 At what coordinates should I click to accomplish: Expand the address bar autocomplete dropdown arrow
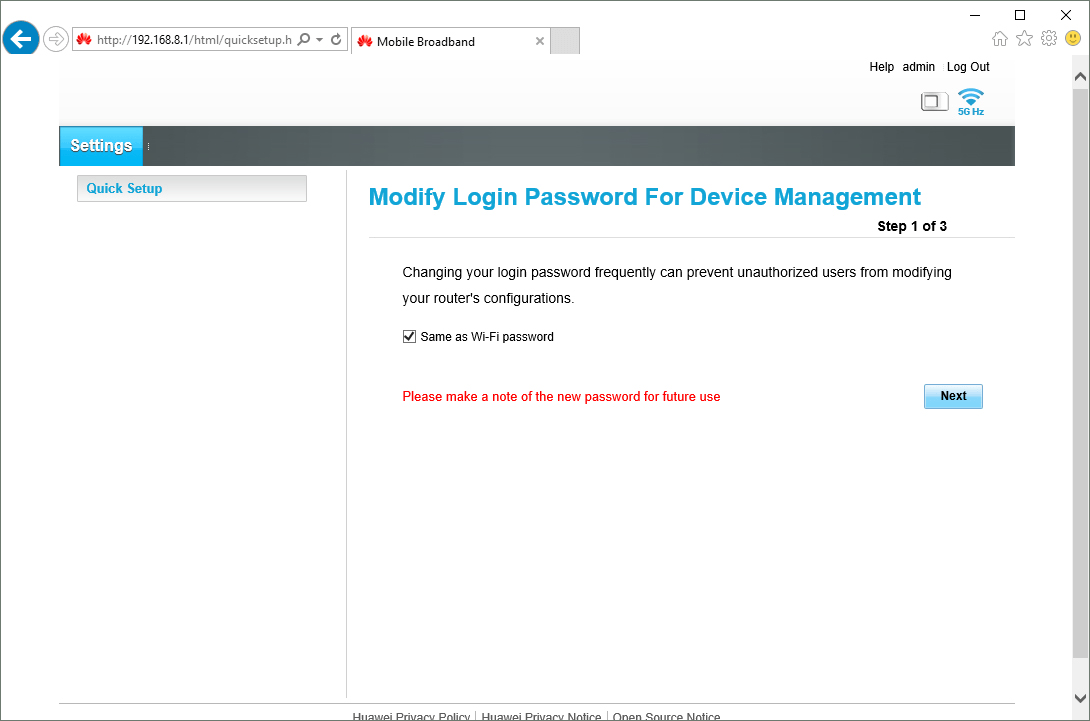pyautogui.click(x=319, y=40)
